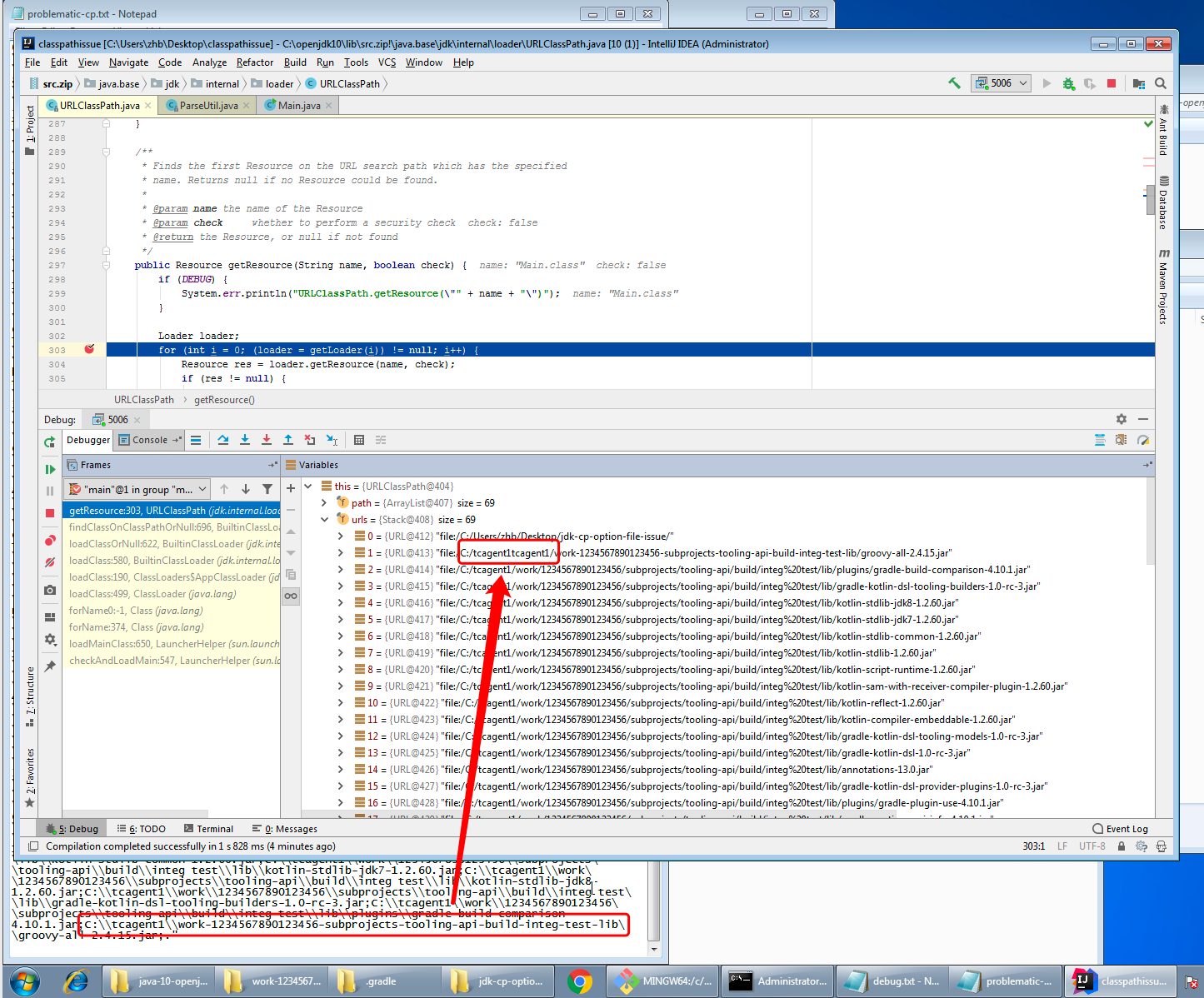Open the 5006 run configuration dropdown
The image size is (1204, 998).
(x=1023, y=83)
